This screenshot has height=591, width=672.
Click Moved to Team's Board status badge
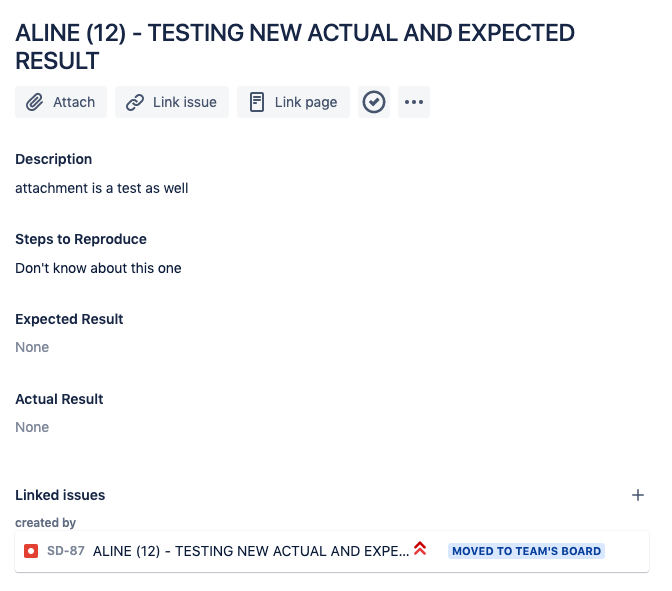[526, 551]
